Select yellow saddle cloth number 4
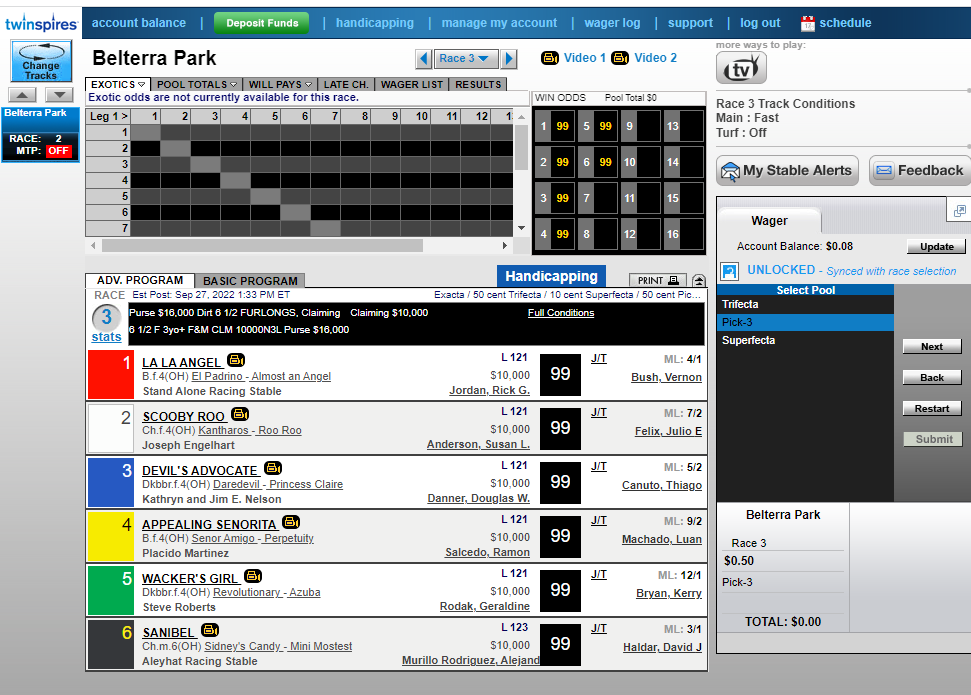971x695 pixels. point(111,536)
